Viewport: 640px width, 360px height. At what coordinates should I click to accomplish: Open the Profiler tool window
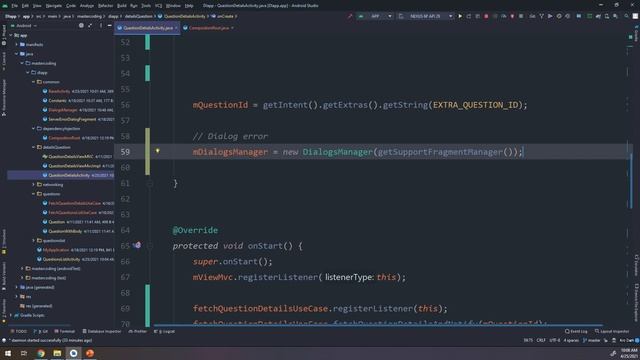pos(138,331)
